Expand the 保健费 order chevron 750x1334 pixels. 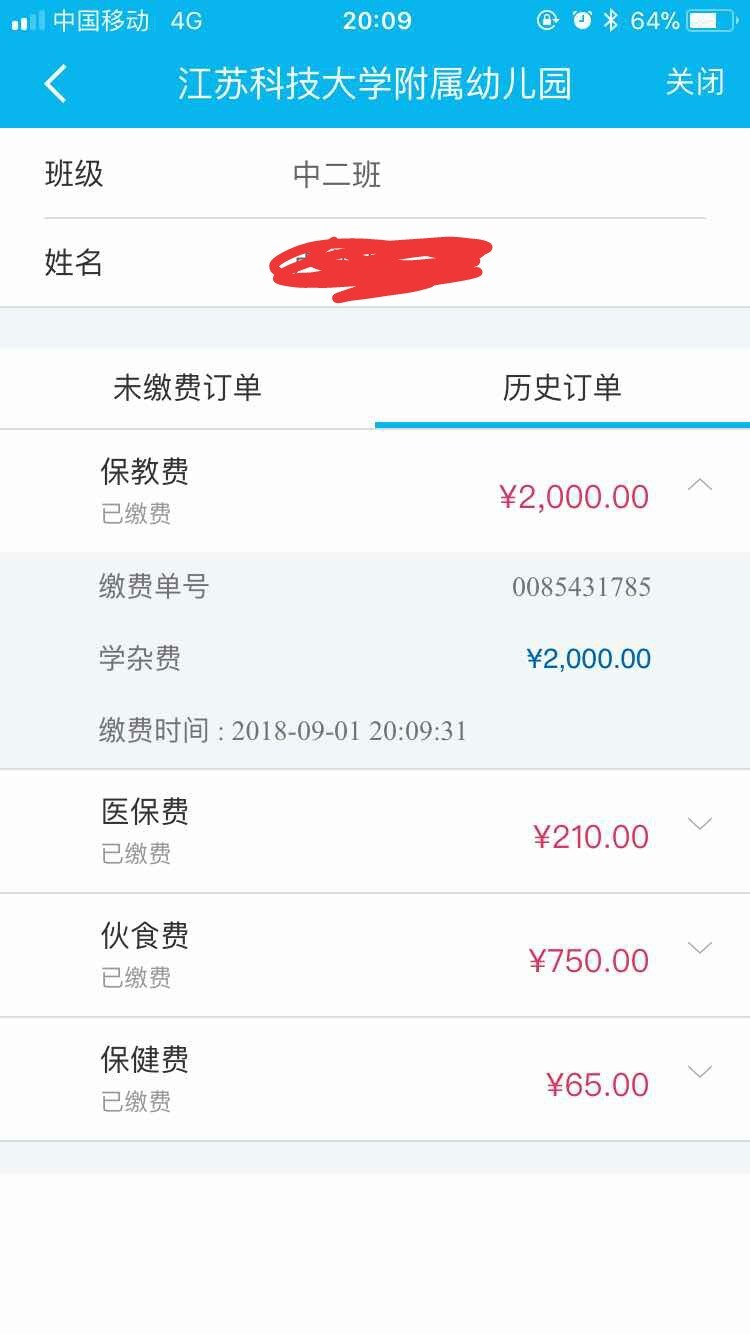point(700,1072)
